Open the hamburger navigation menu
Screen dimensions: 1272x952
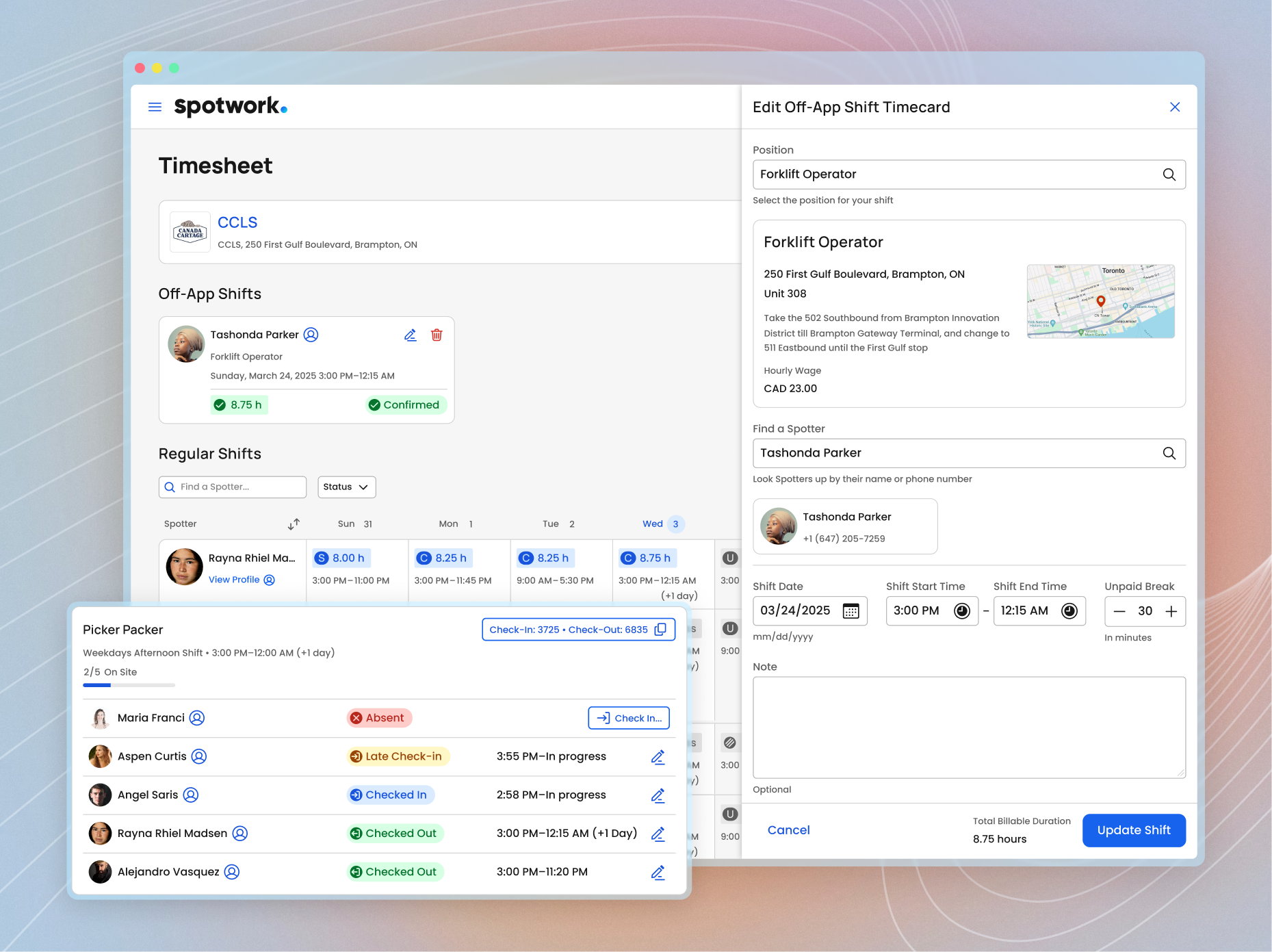tap(155, 107)
